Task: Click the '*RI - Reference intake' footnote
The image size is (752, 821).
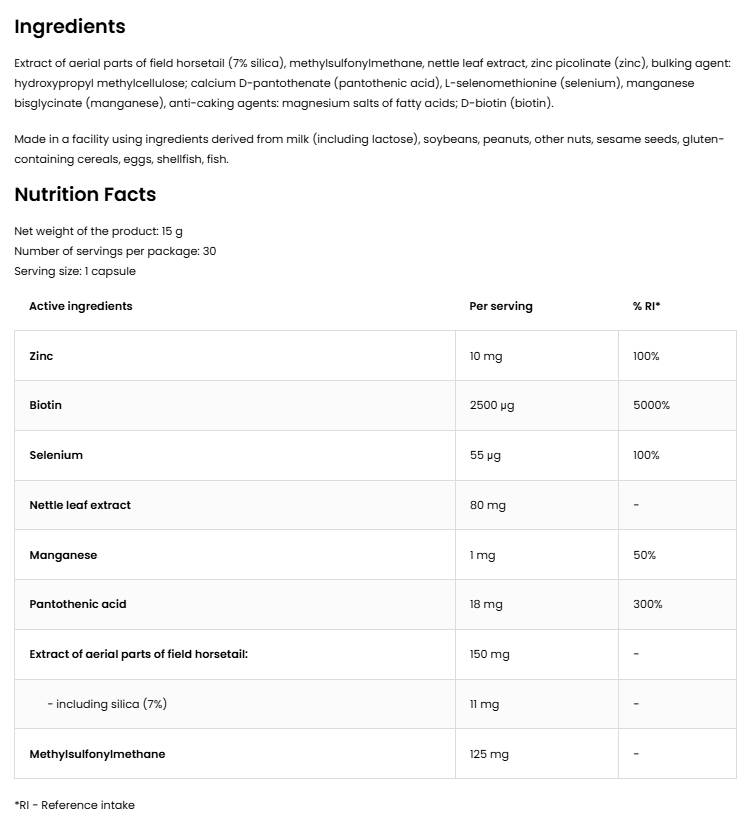Action: point(74,805)
